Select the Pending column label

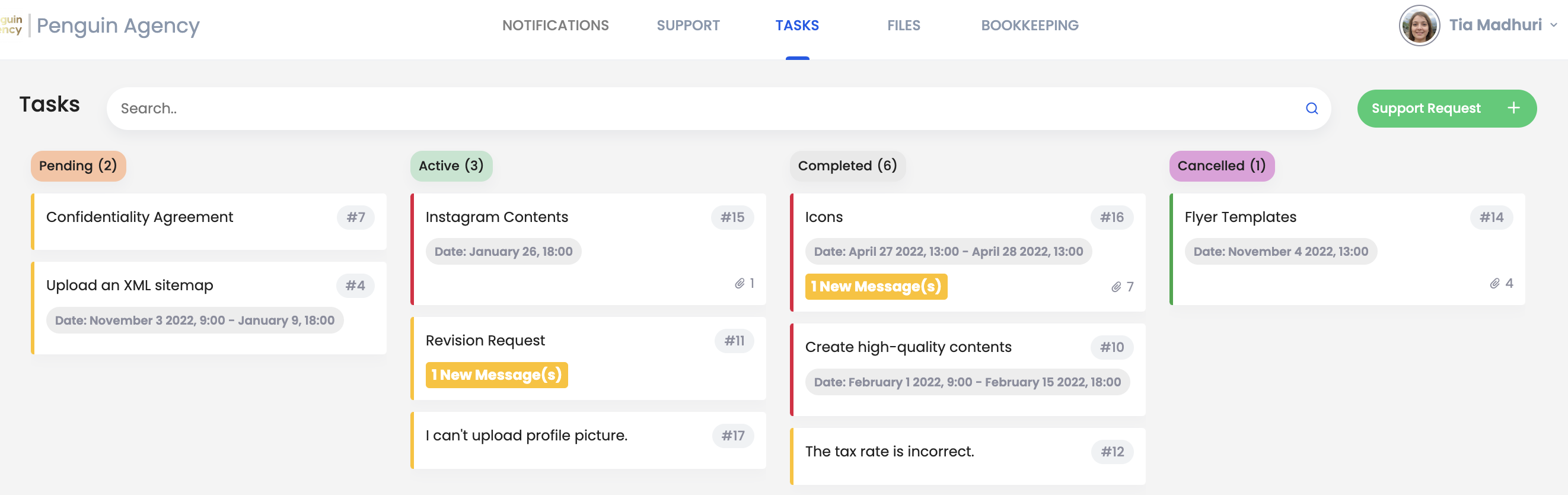coord(78,166)
